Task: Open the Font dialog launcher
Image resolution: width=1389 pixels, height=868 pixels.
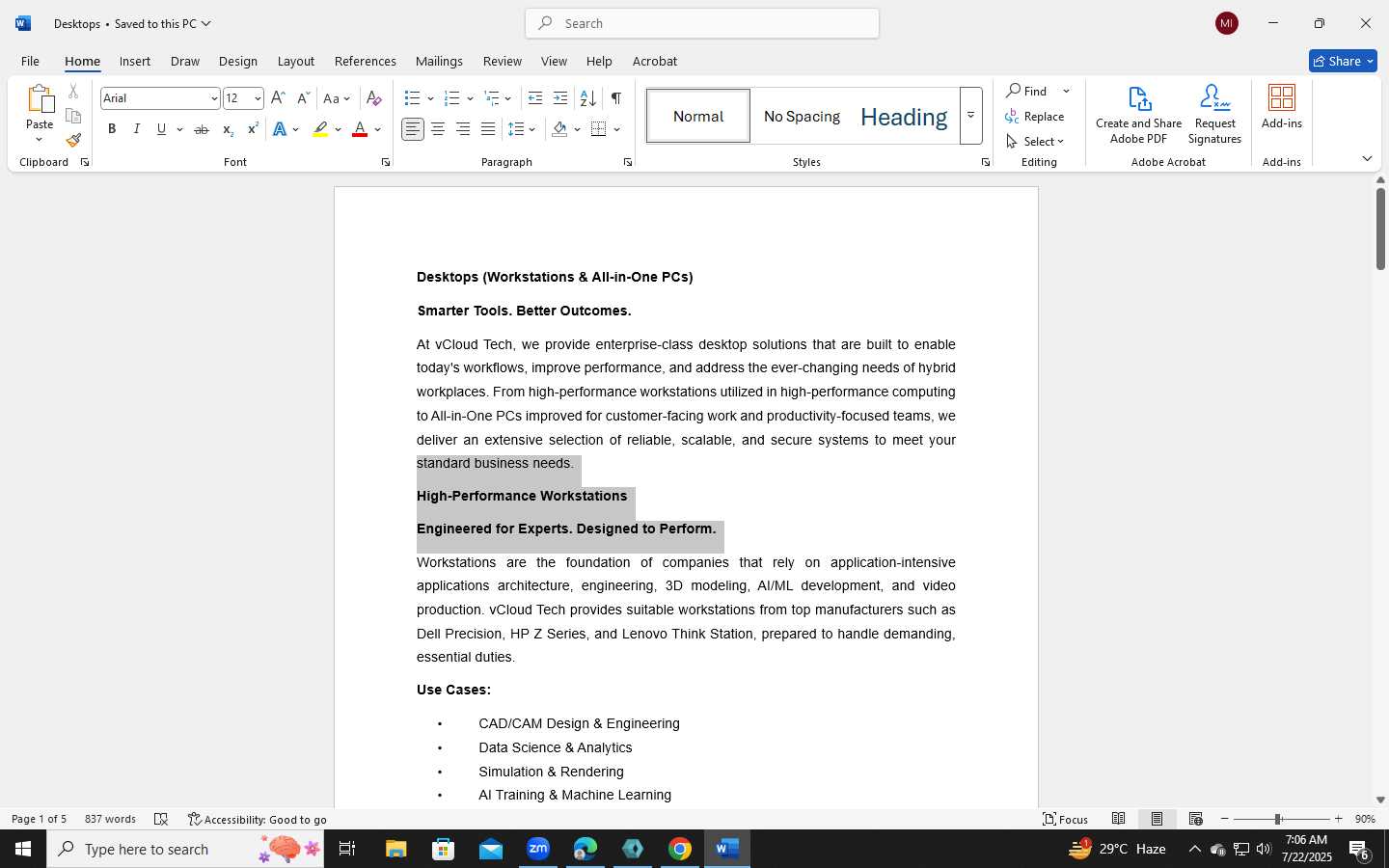Action: [386, 162]
